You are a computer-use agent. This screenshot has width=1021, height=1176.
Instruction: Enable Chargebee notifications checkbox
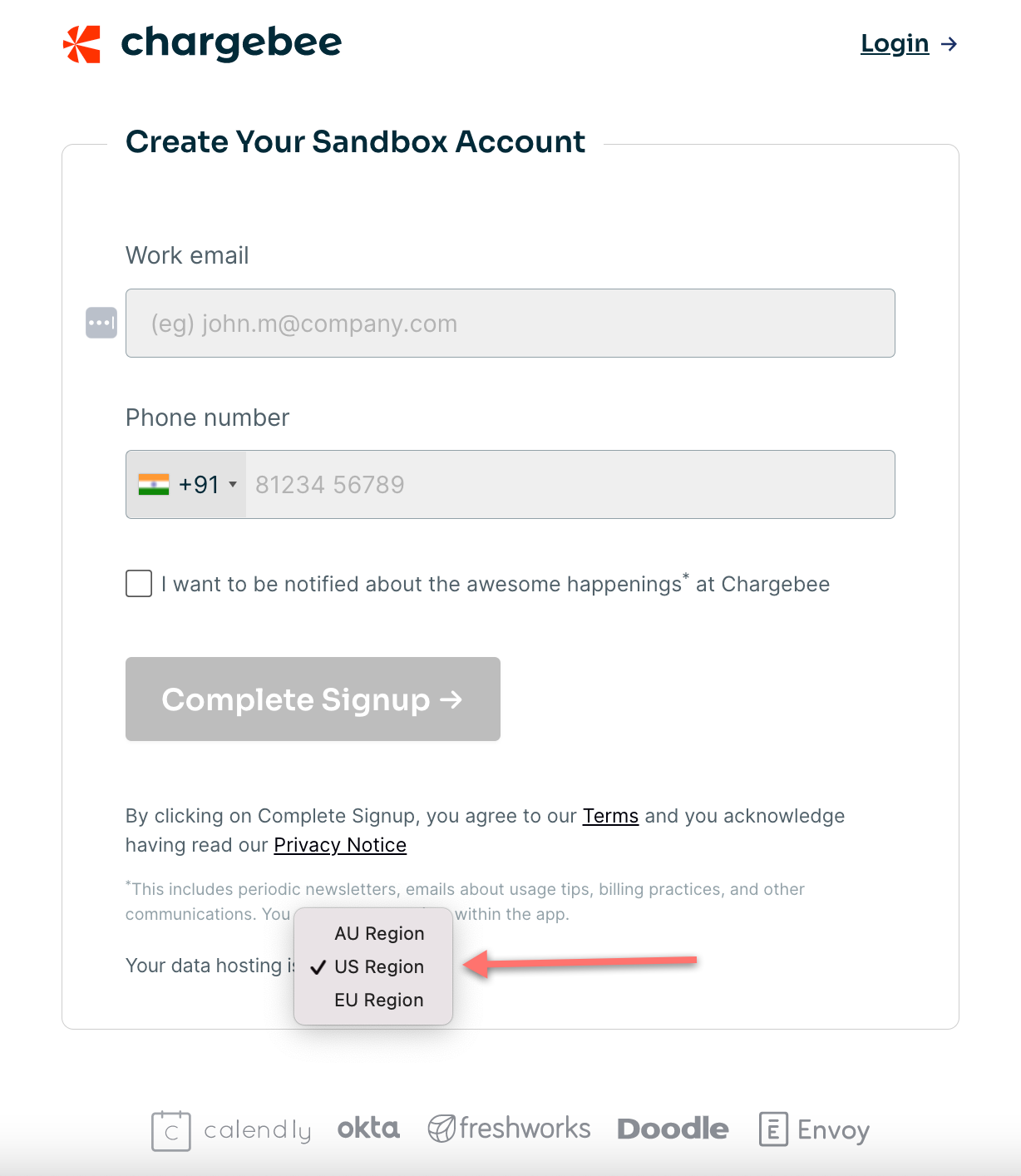tap(139, 584)
